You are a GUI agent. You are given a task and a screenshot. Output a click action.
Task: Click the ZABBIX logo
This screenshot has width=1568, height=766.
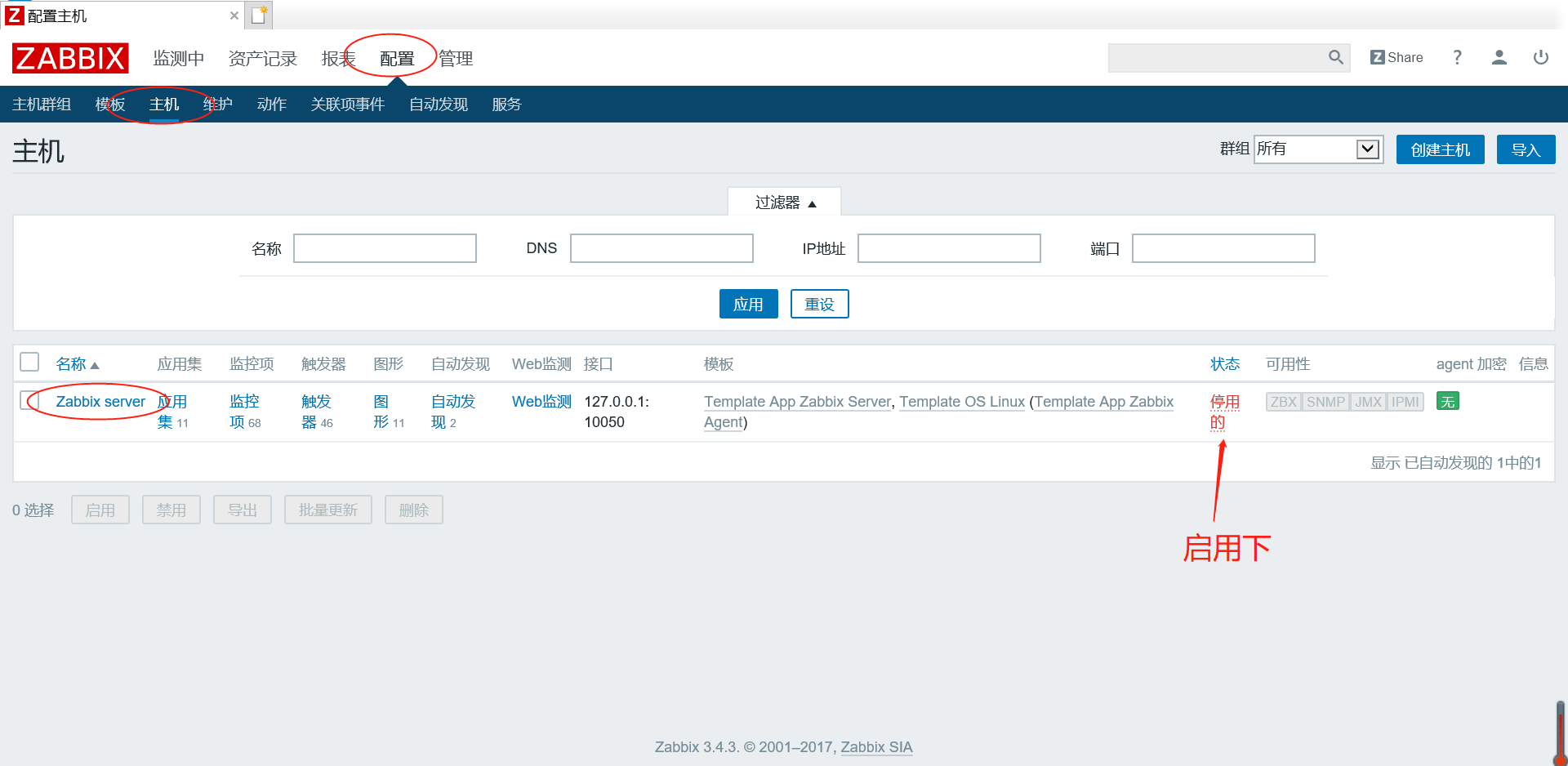pos(70,58)
